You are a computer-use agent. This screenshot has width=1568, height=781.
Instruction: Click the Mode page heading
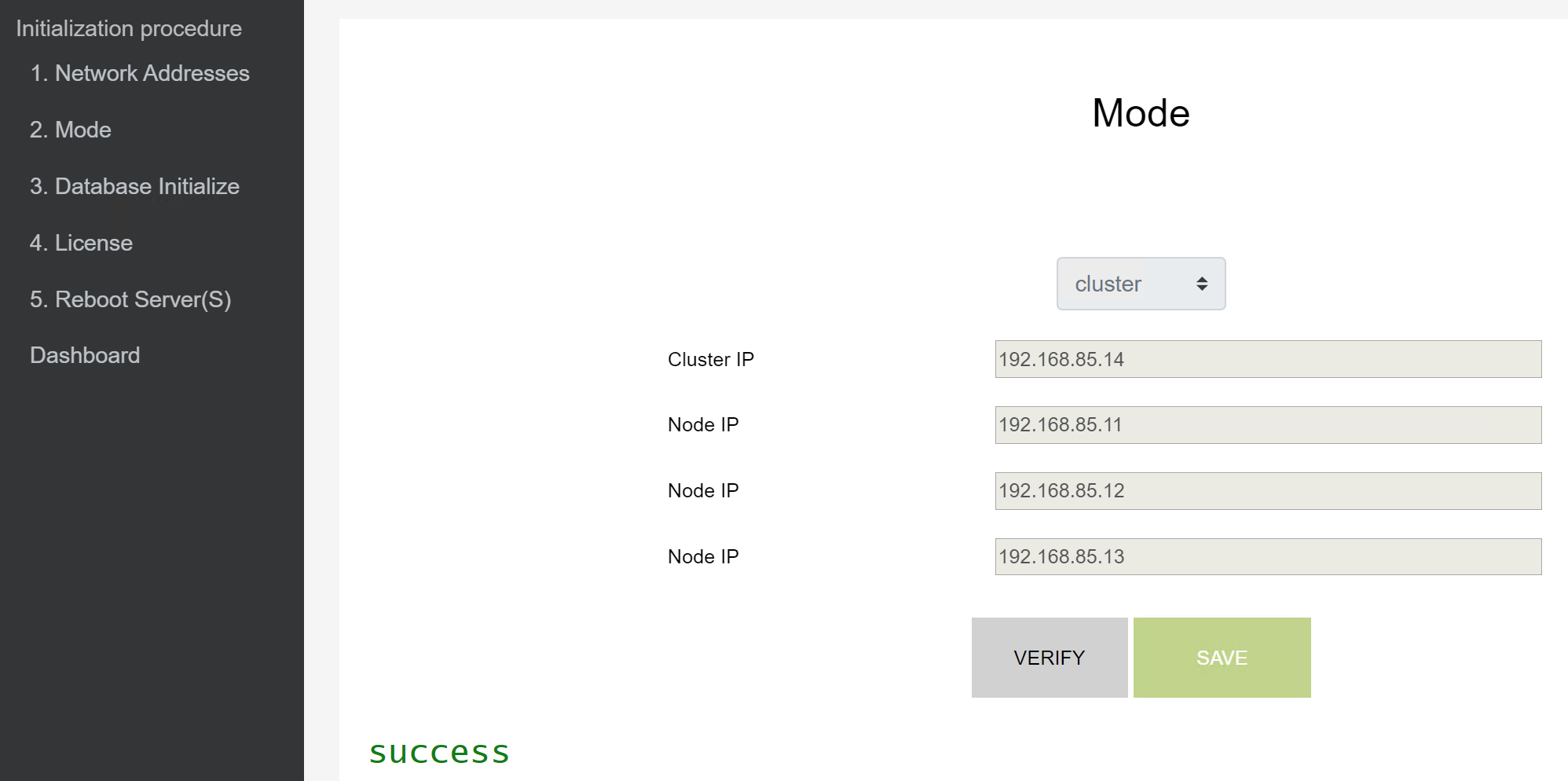click(x=1141, y=113)
